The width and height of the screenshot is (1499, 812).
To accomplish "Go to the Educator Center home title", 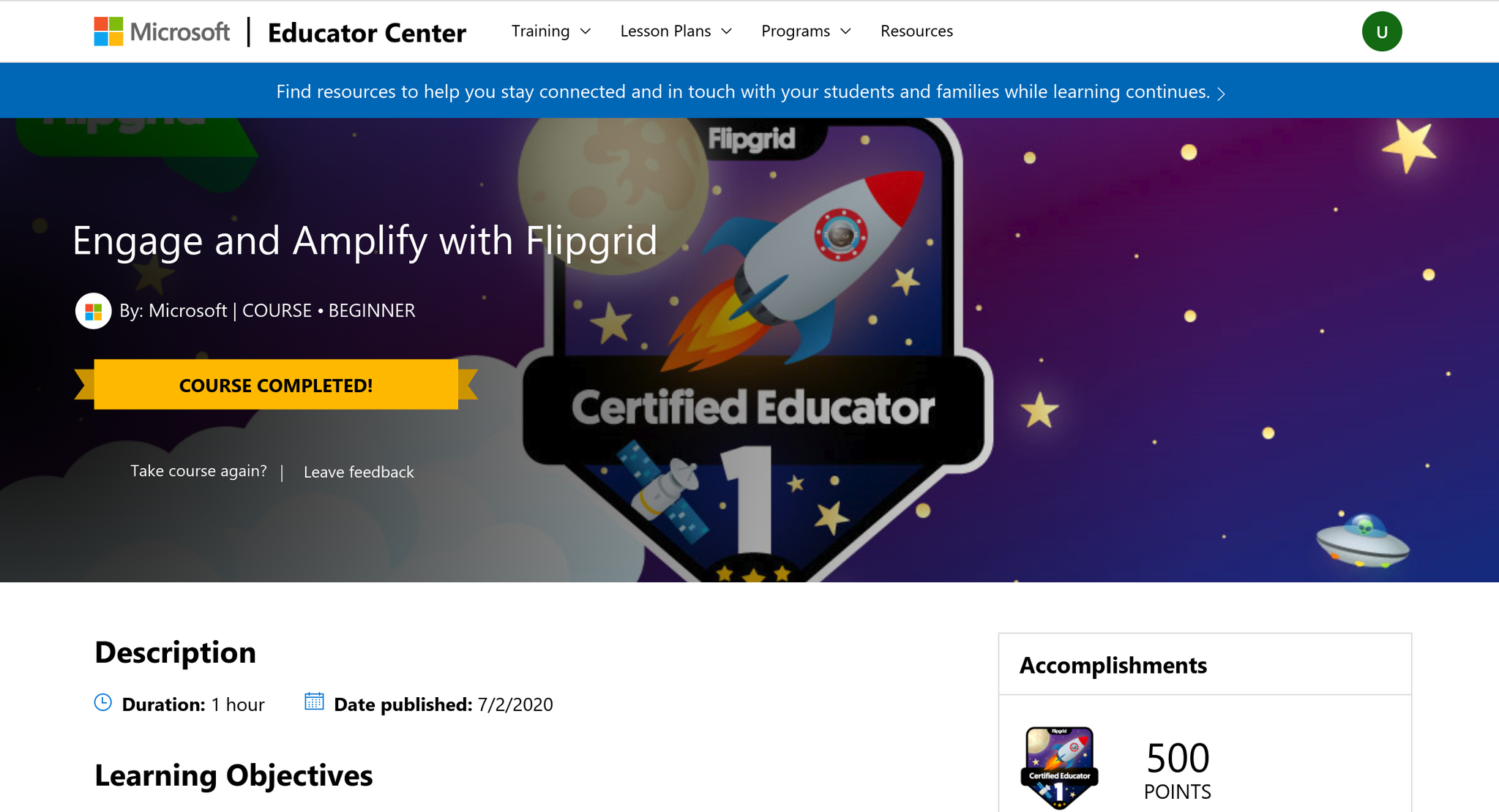I will point(367,33).
